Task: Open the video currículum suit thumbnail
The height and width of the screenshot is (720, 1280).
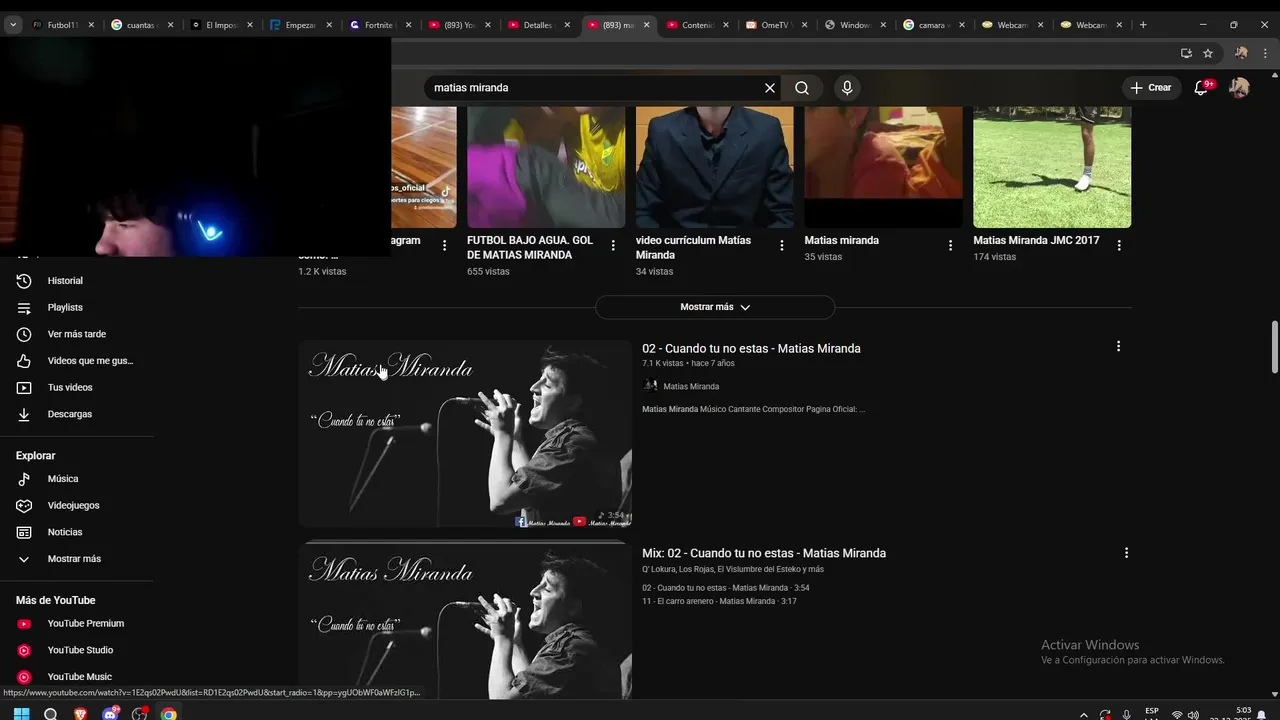Action: click(x=715, y=167)
